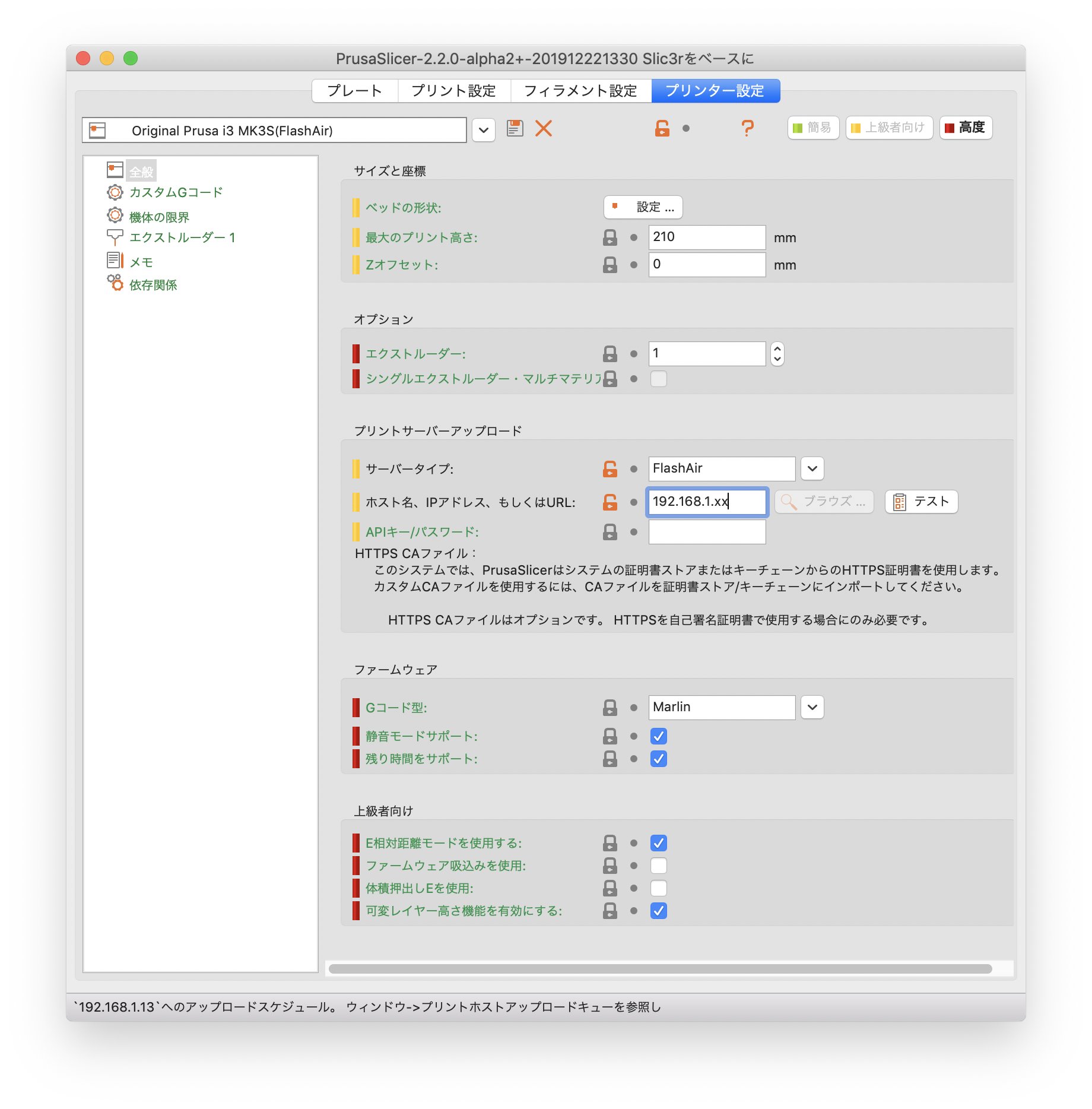
Task: Click the lock icon beside 最大のプリント高さ
Action: click(x=610, y=237)
